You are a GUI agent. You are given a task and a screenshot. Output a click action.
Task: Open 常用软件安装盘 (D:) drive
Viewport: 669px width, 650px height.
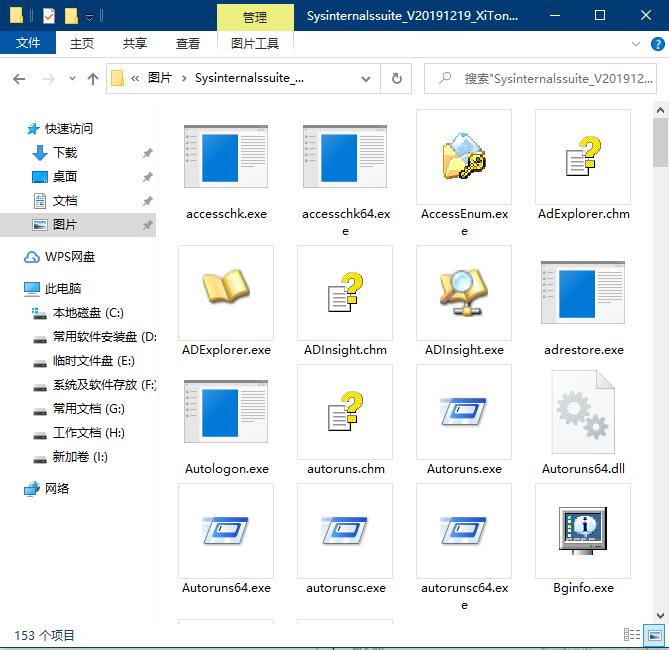tap(105, 336)
